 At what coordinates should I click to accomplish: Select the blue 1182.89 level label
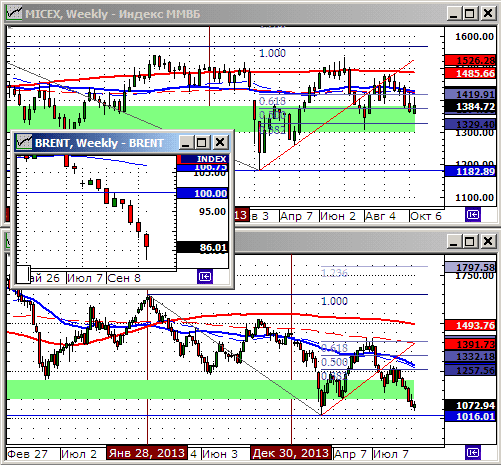471,171
